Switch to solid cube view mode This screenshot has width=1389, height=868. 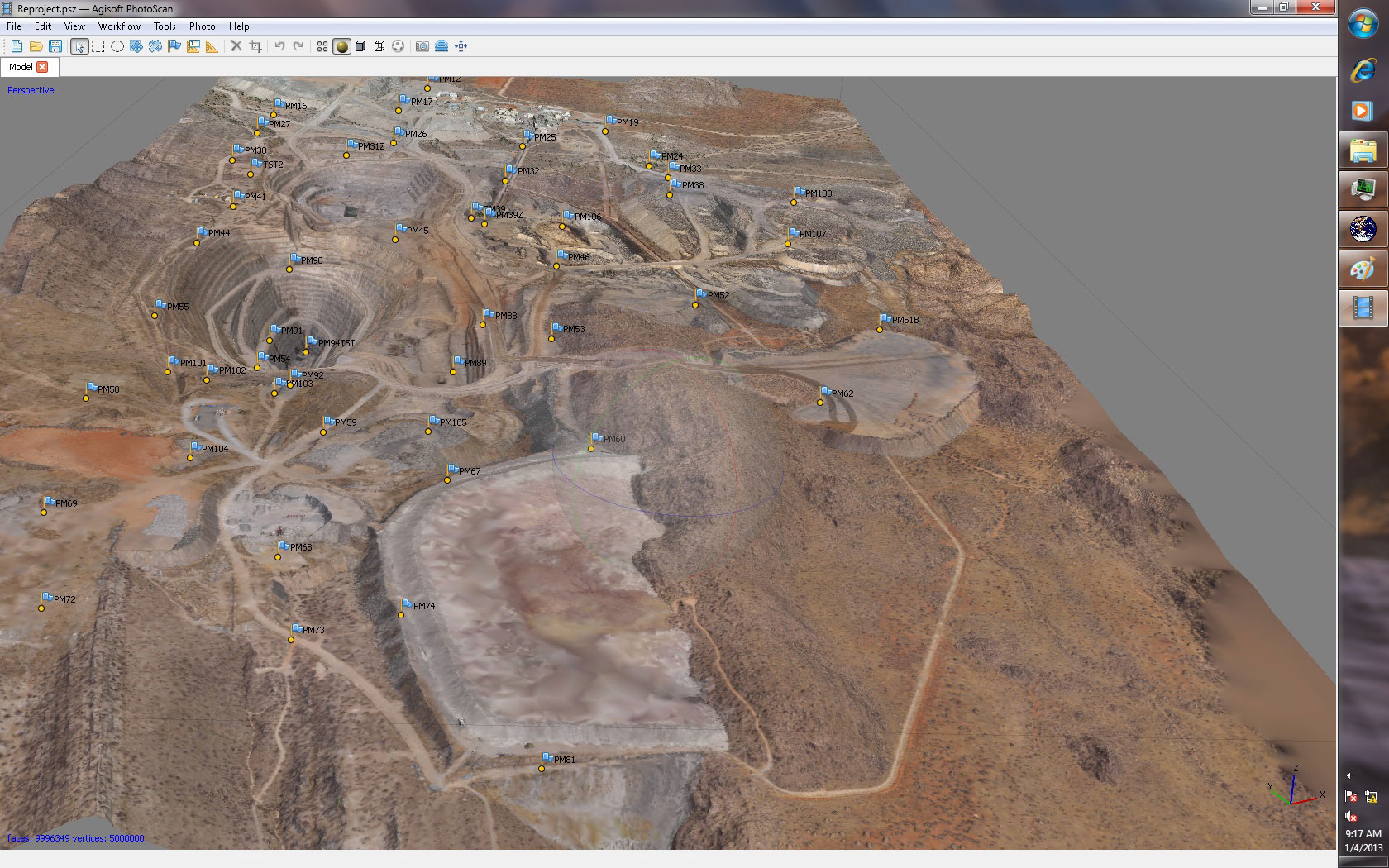click(360, 46)
